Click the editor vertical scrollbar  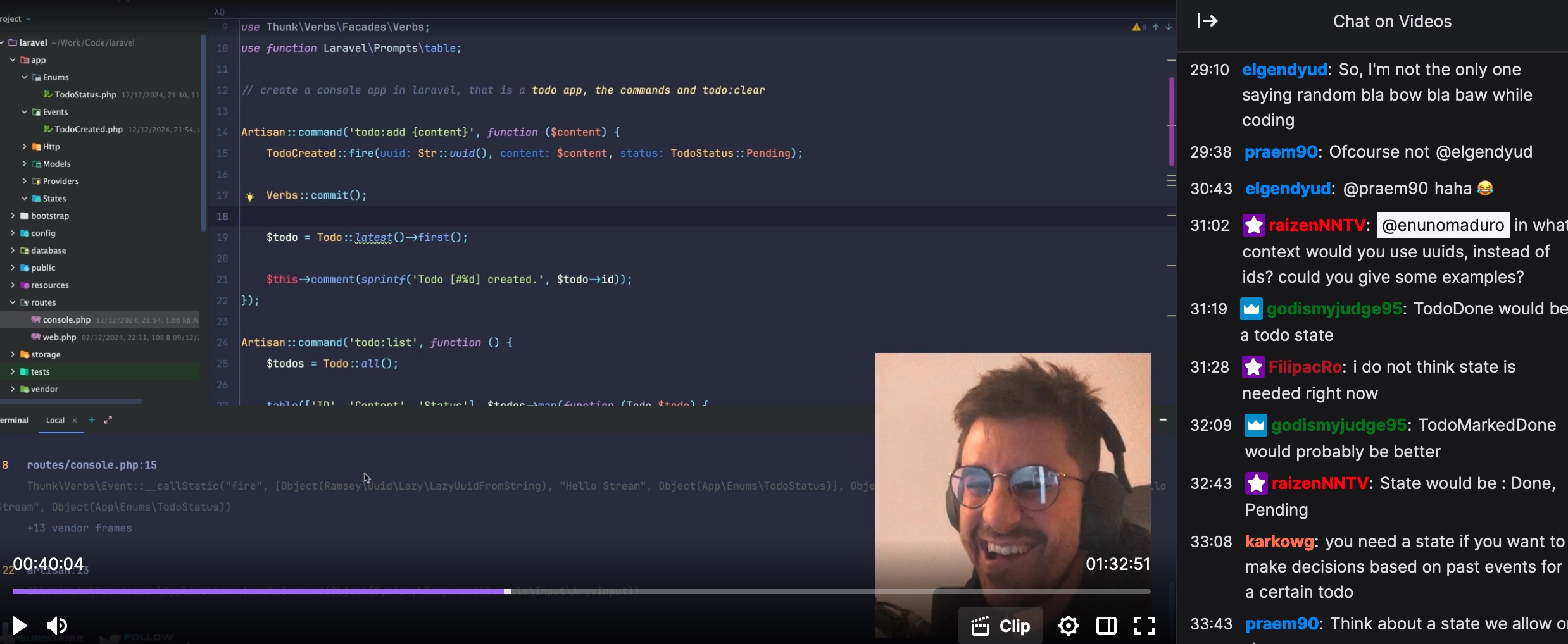click(x=1172, y=121)
